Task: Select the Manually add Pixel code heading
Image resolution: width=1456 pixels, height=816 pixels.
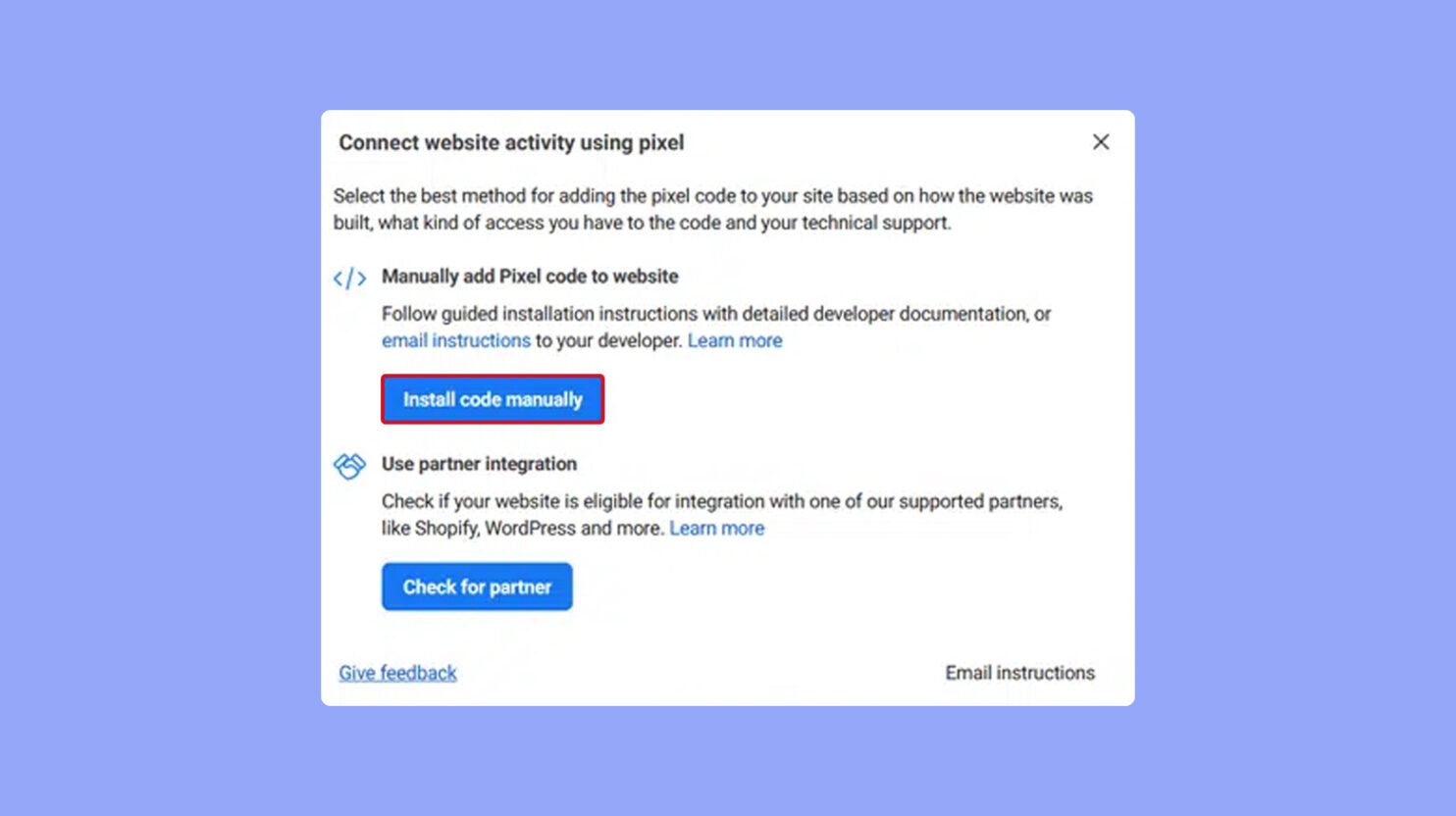Action: coord(531,277)
